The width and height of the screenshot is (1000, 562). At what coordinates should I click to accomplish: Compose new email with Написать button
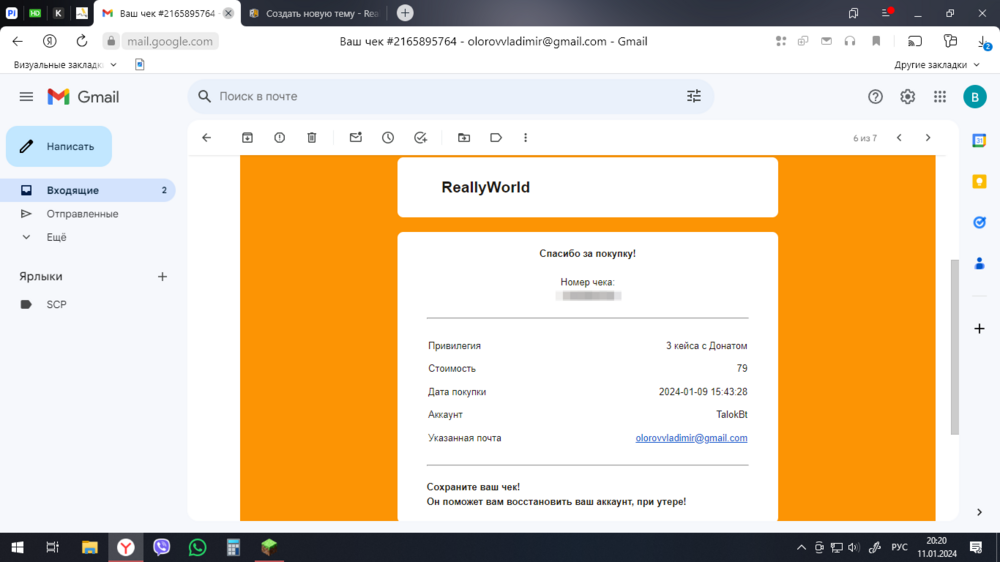[59, 147]
